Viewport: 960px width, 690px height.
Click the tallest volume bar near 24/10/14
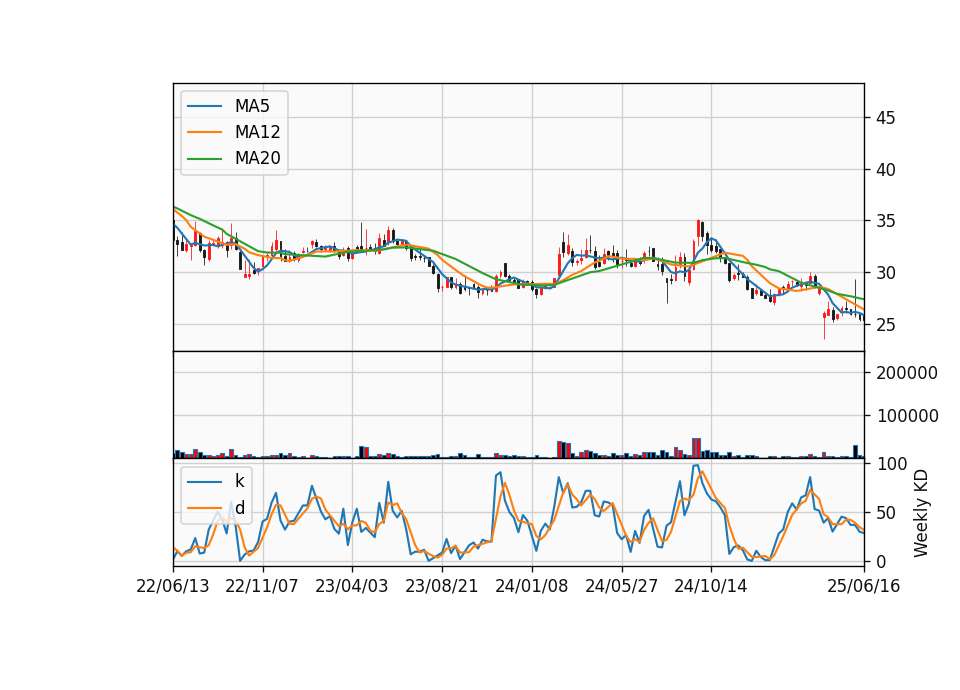point(697,448)
